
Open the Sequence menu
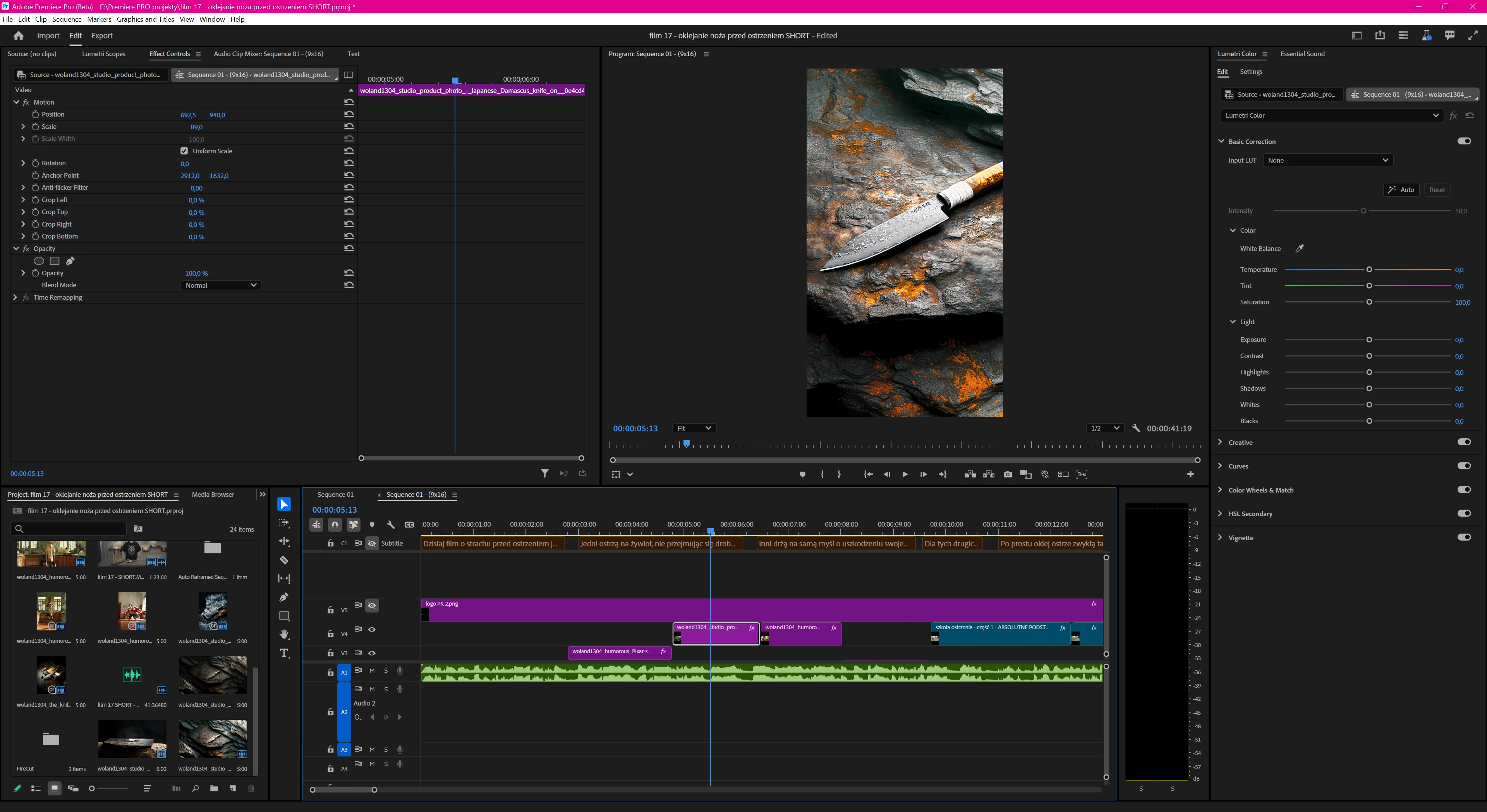click(x=66, y=19)
